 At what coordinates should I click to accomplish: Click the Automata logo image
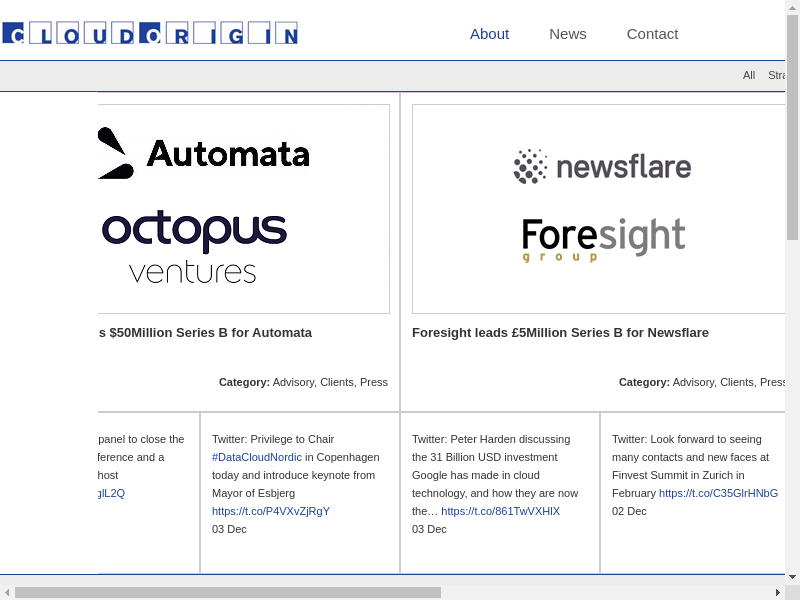[x=204, y=153]
